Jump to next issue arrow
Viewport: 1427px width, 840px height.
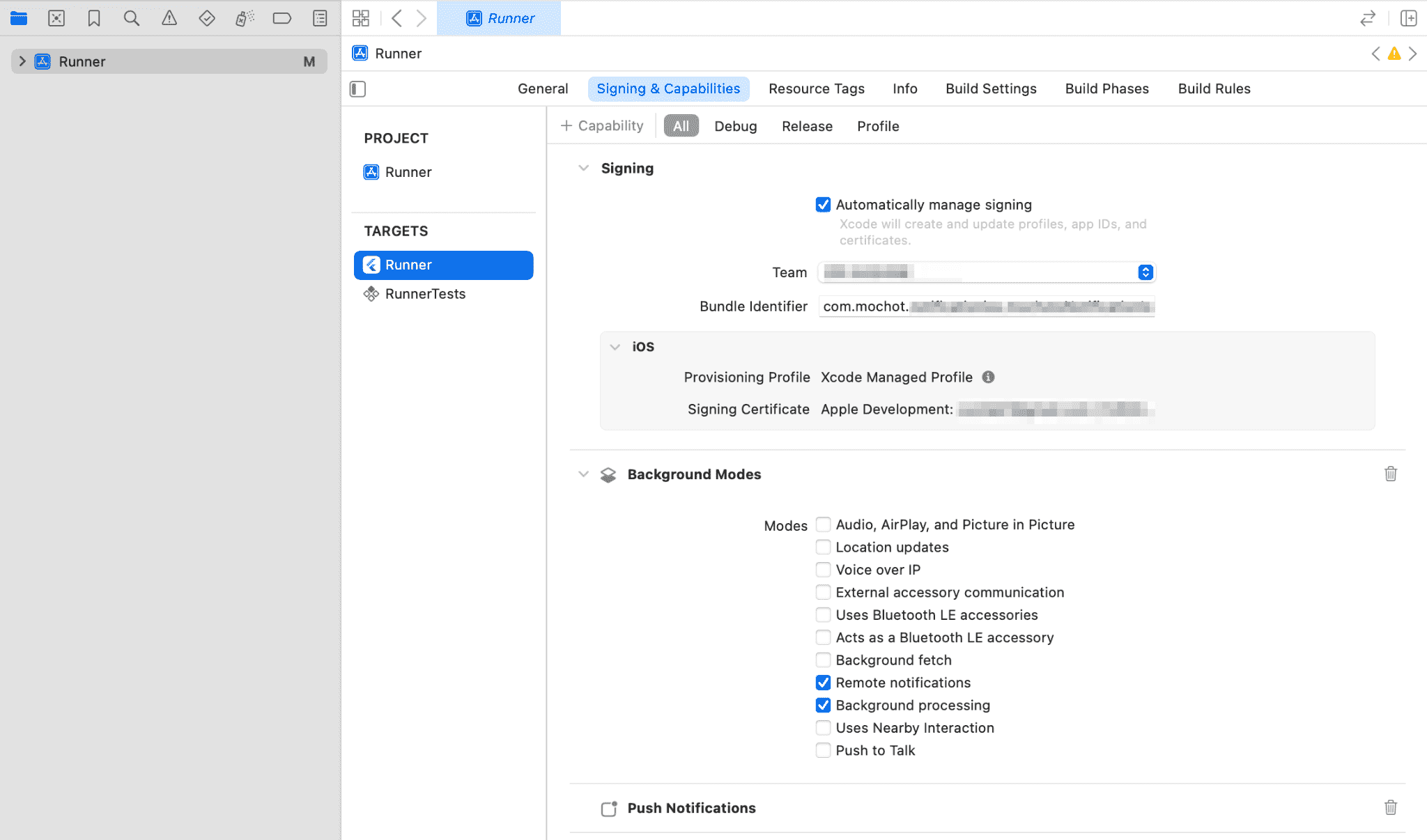pyautogui.click(x=1413, y=54)
